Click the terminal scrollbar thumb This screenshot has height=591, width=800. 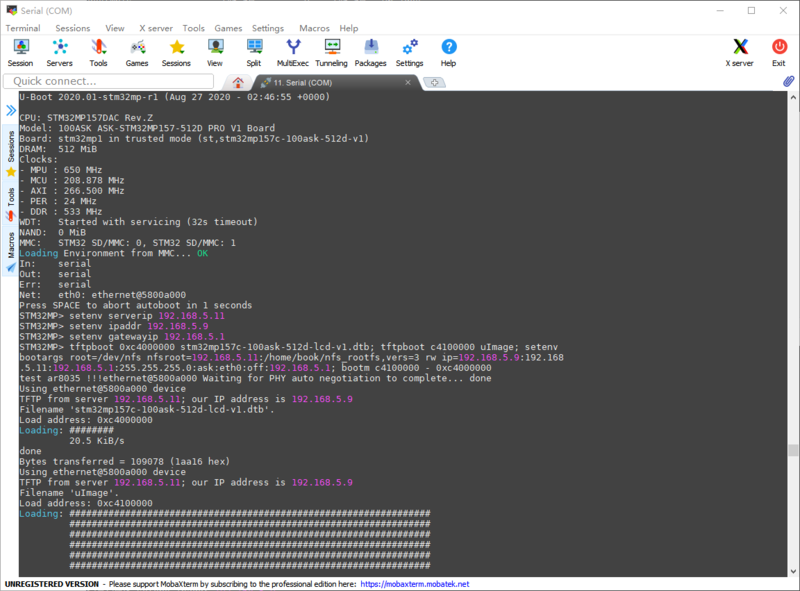point(793,450)
